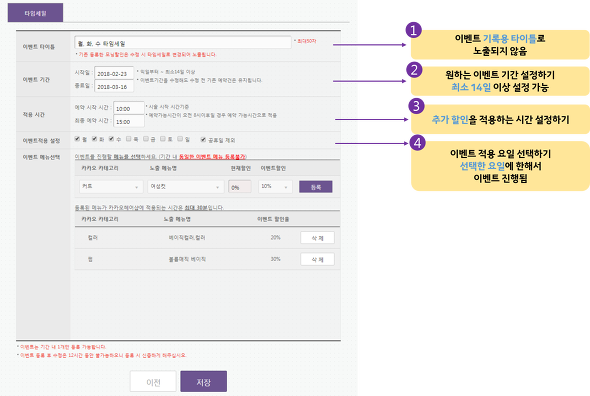Select the 30% discount cell
Viewport: 590px width, 396px height.
click(275, 259)
